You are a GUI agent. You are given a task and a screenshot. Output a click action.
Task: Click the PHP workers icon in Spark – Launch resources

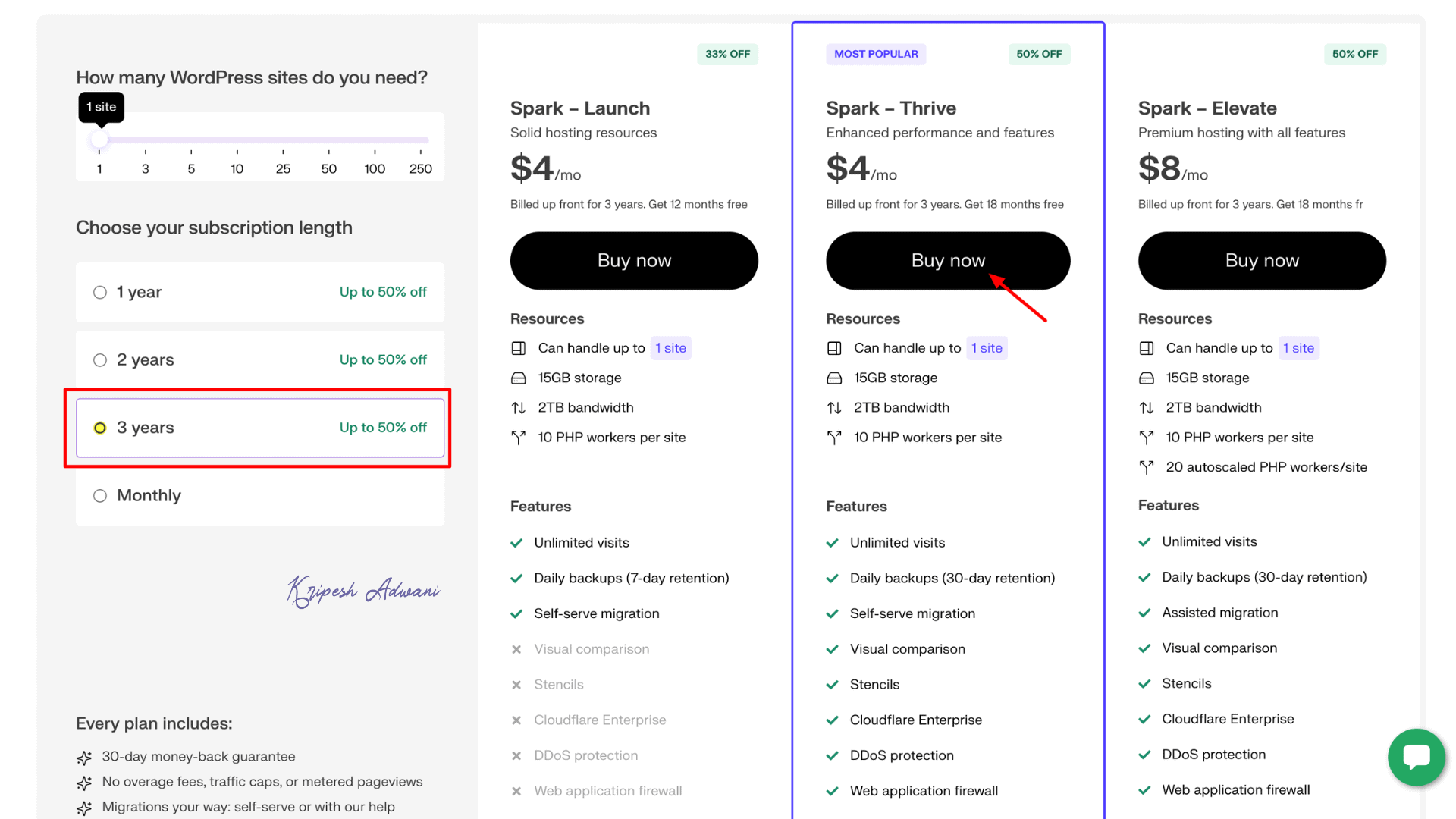pos(519,438)
